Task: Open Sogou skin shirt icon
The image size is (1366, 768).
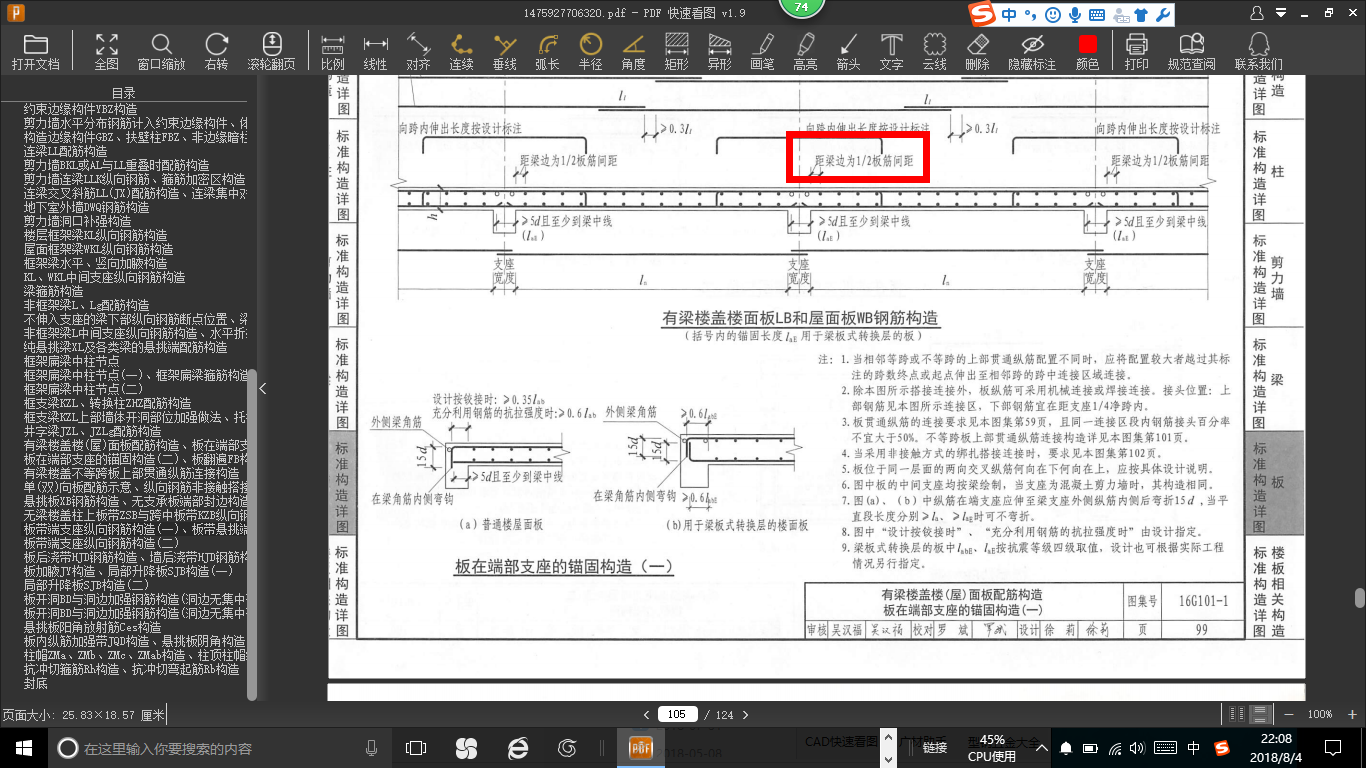Action: (1139, 15)
